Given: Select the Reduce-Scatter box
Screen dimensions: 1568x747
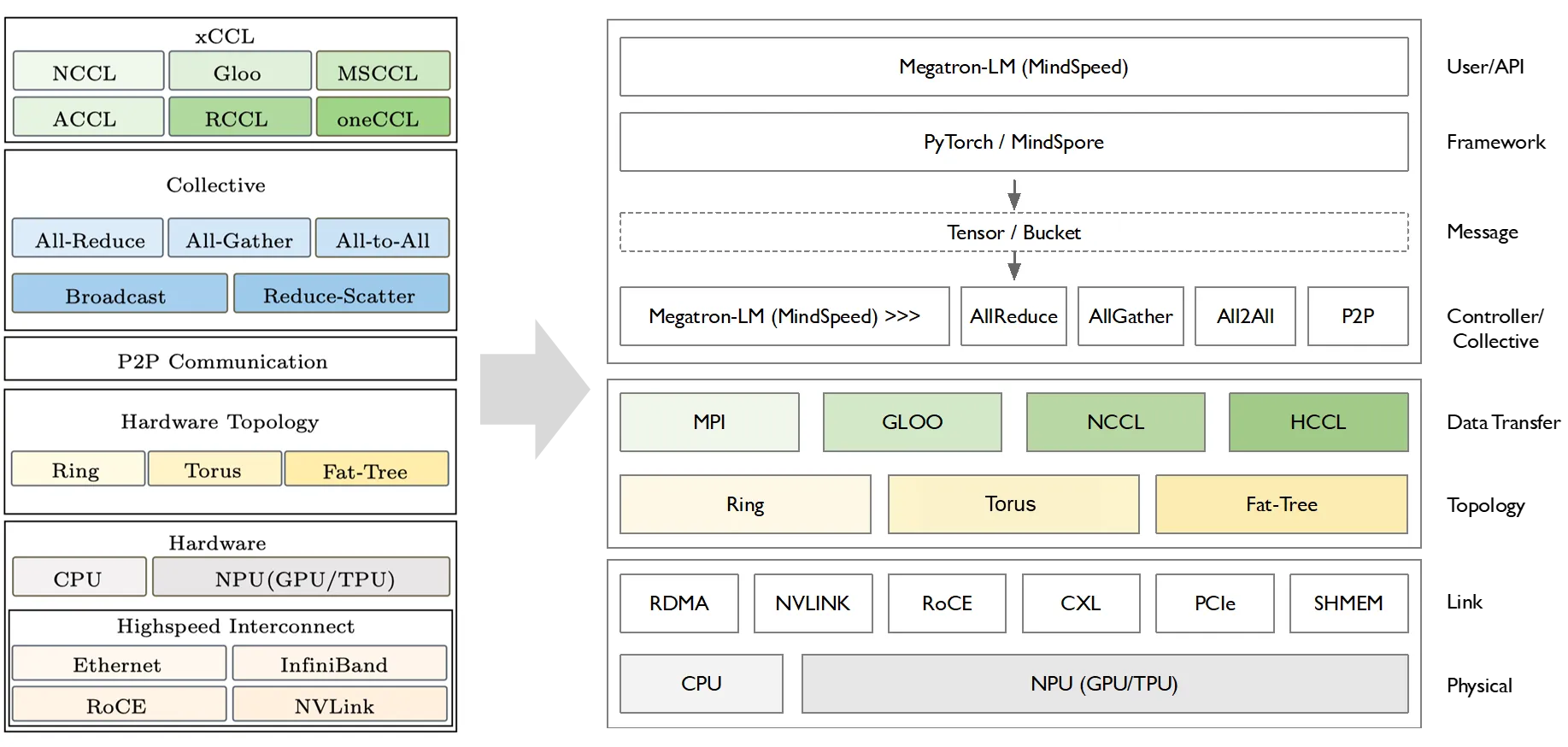Looking at the screenshot, I should pos(340,294).
